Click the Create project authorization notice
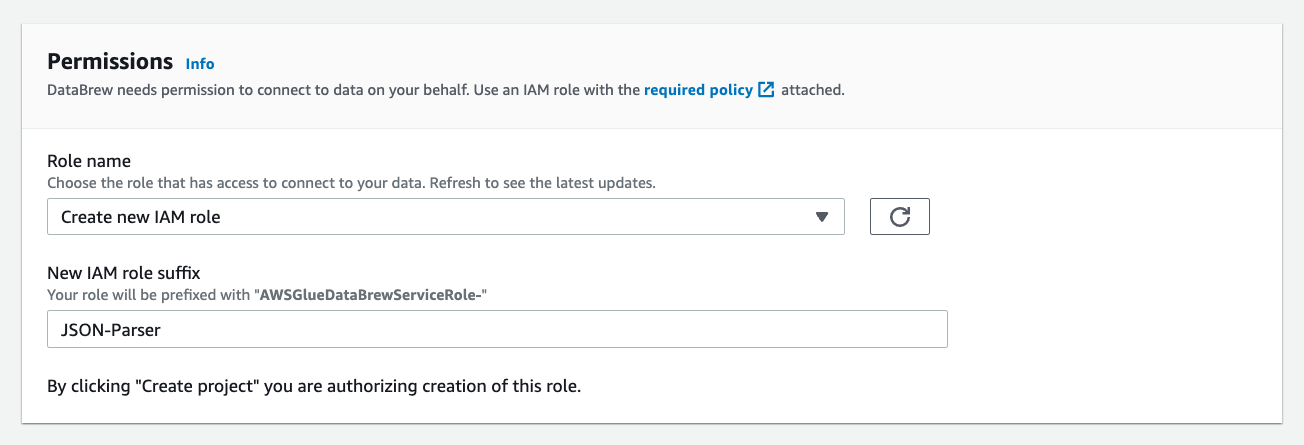 coord(314,386)
